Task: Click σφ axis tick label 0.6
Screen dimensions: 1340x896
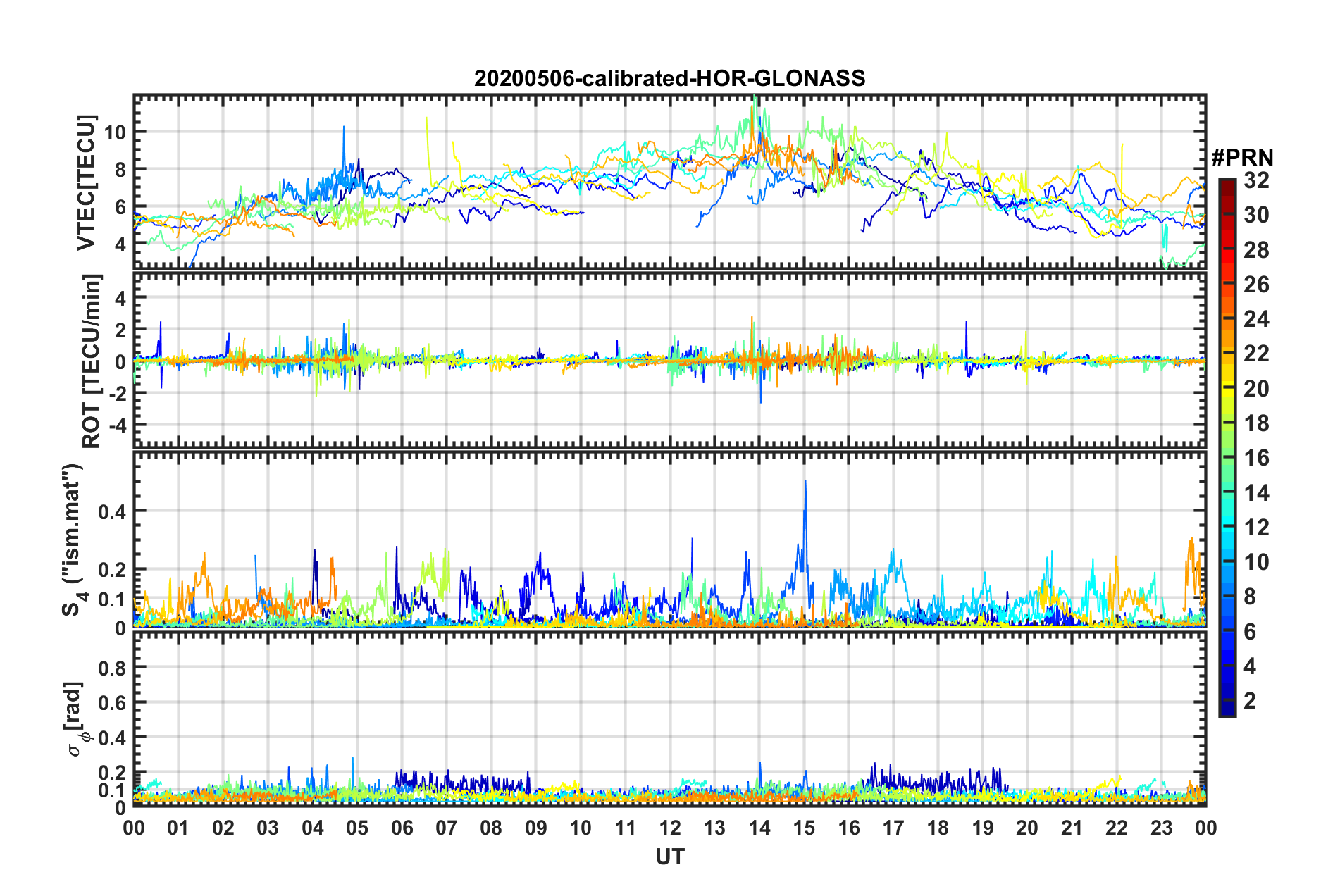Action: pyautogui.click(x=112, y=702)
